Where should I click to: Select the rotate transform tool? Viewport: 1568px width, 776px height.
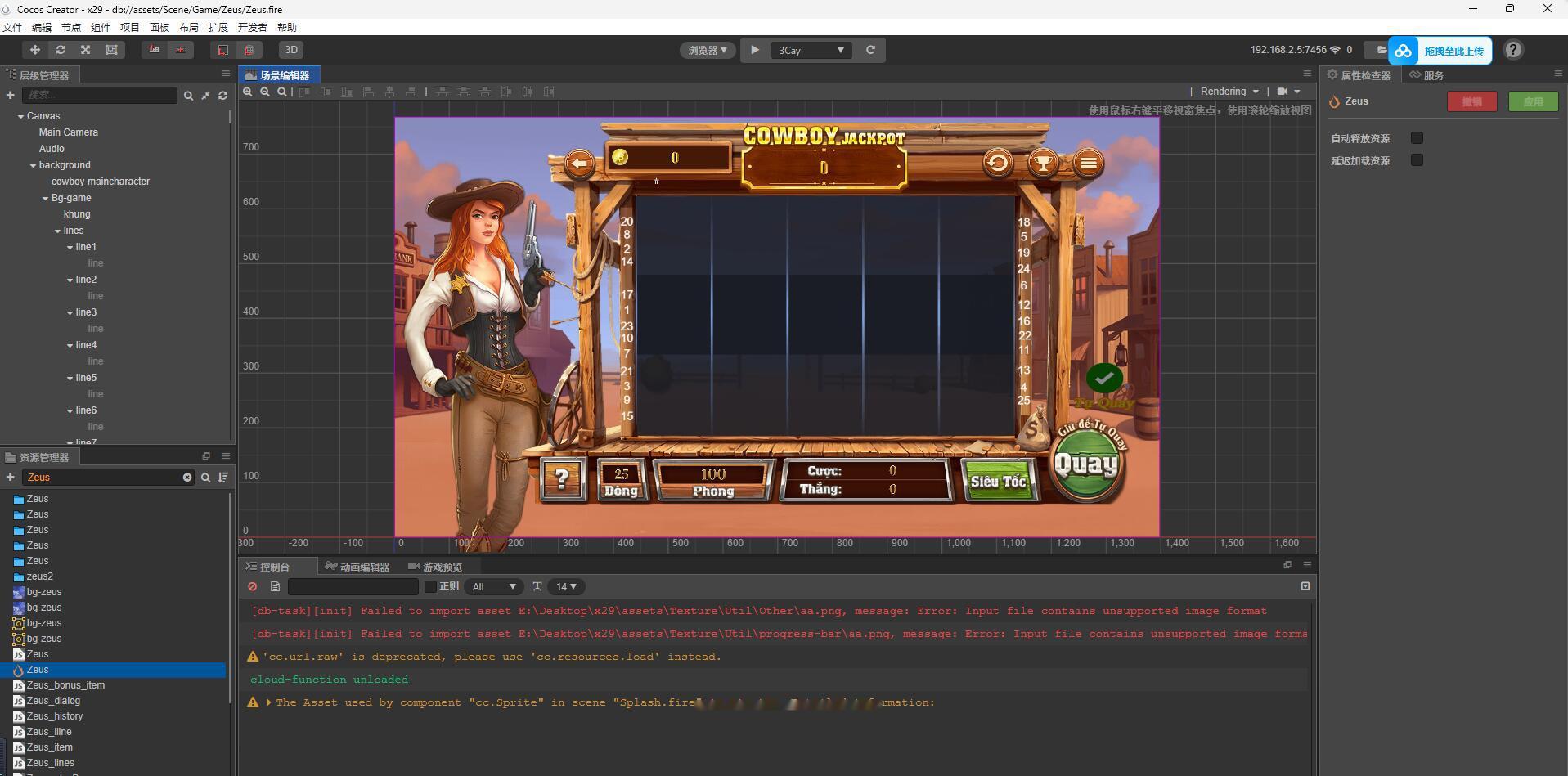pyautogui.click(x=61, y=50)
